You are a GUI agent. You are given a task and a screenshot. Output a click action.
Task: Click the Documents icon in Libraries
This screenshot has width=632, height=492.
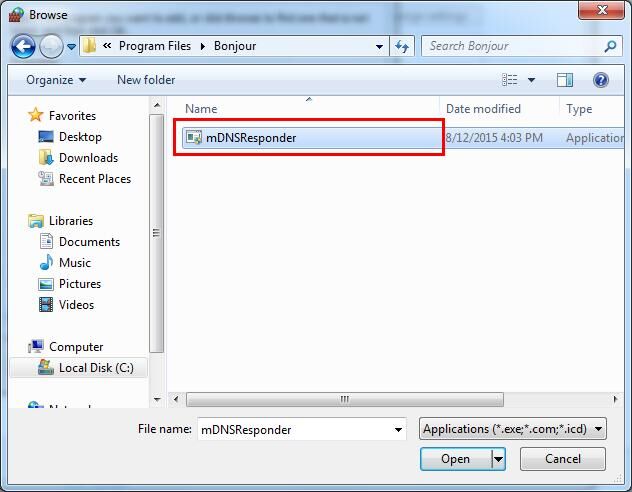[46, 241]
